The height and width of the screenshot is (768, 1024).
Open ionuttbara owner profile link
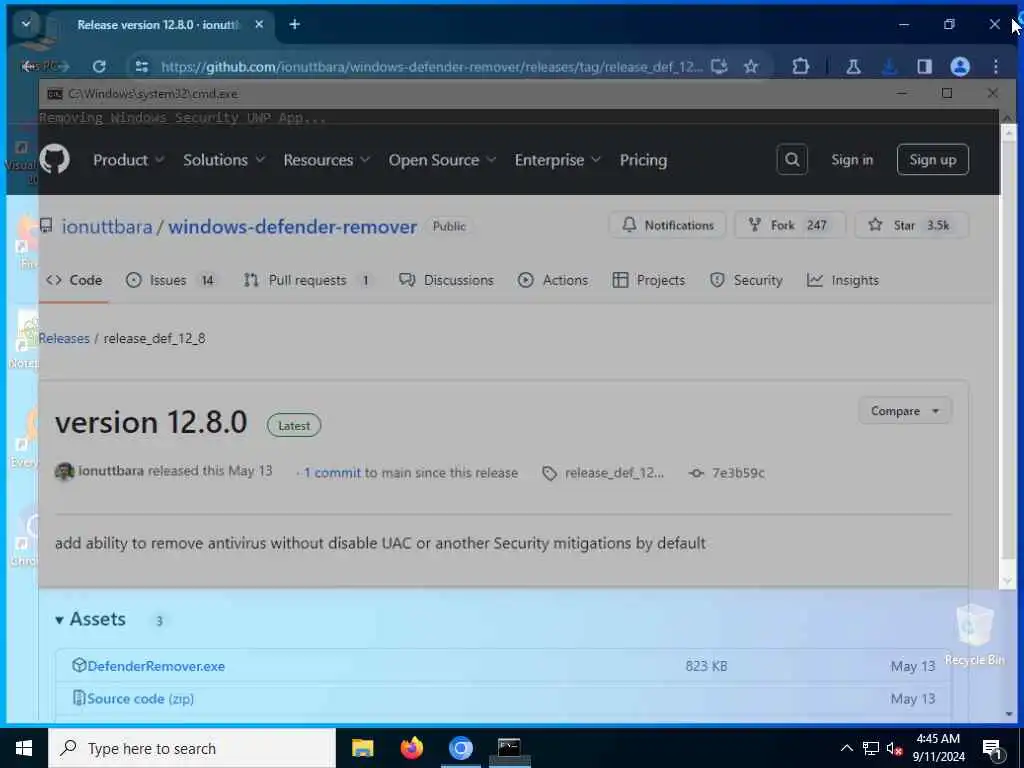107,227
